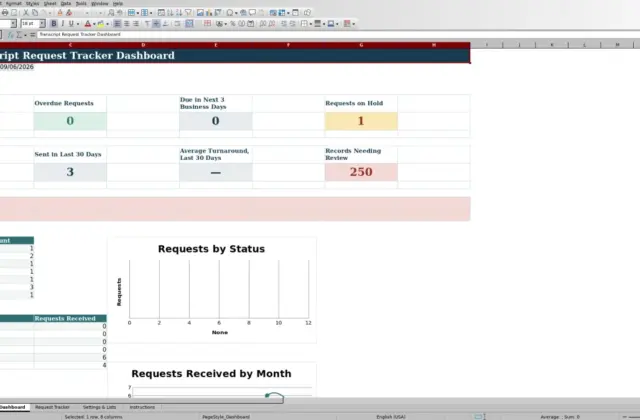640x420 pixels.
Task: Click the Format as Date icon
Action: [251, 23]
